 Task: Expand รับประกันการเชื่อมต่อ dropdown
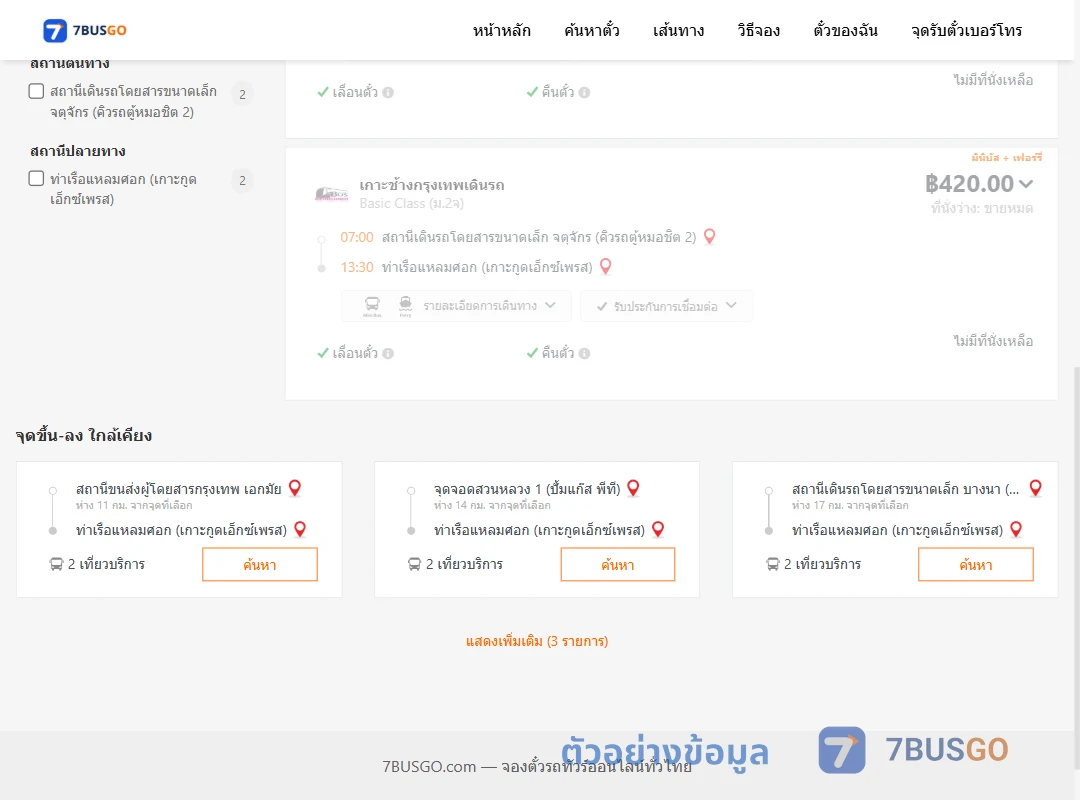[666, 306]
